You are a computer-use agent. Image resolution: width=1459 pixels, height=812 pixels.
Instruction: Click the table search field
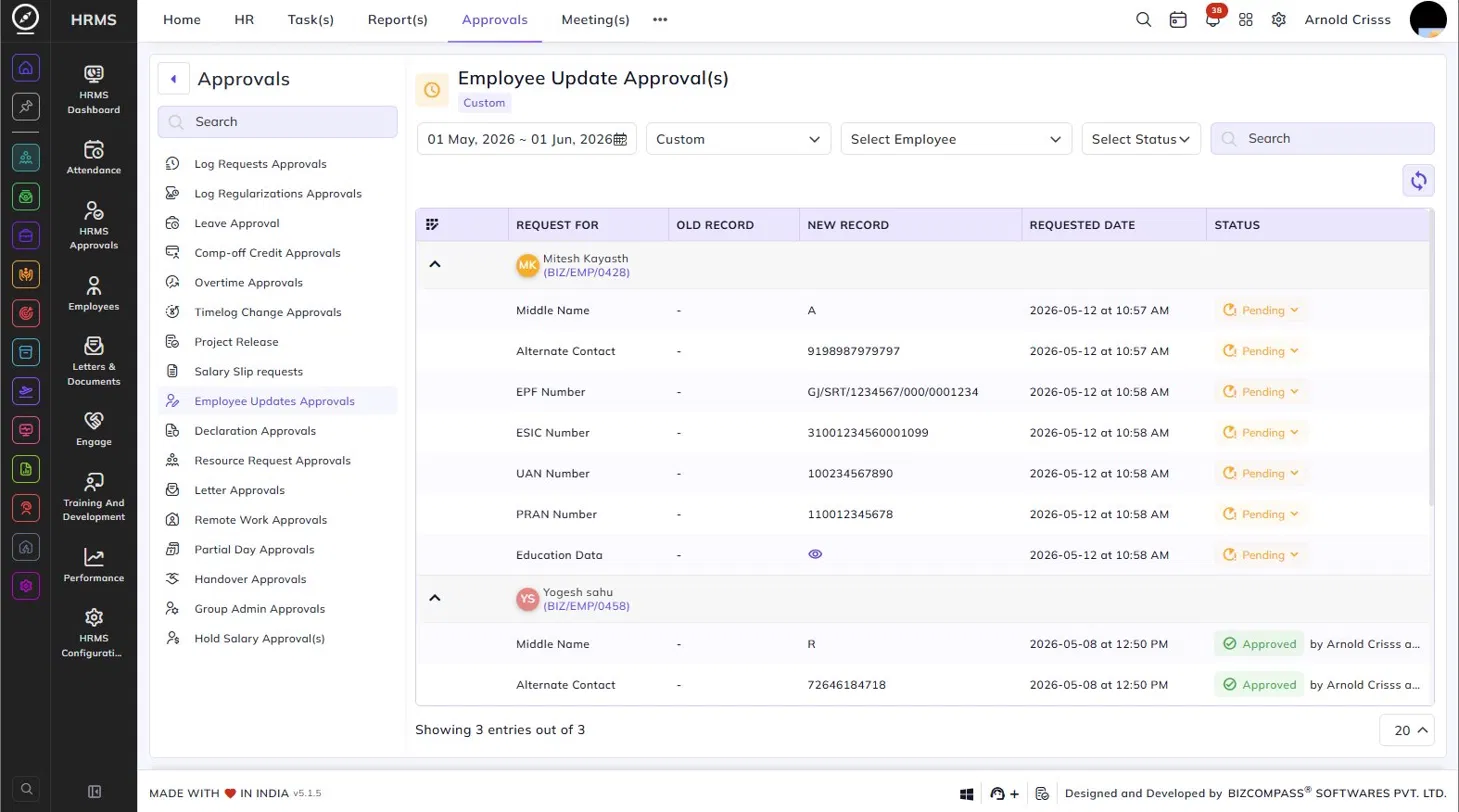pos(1322,139)
